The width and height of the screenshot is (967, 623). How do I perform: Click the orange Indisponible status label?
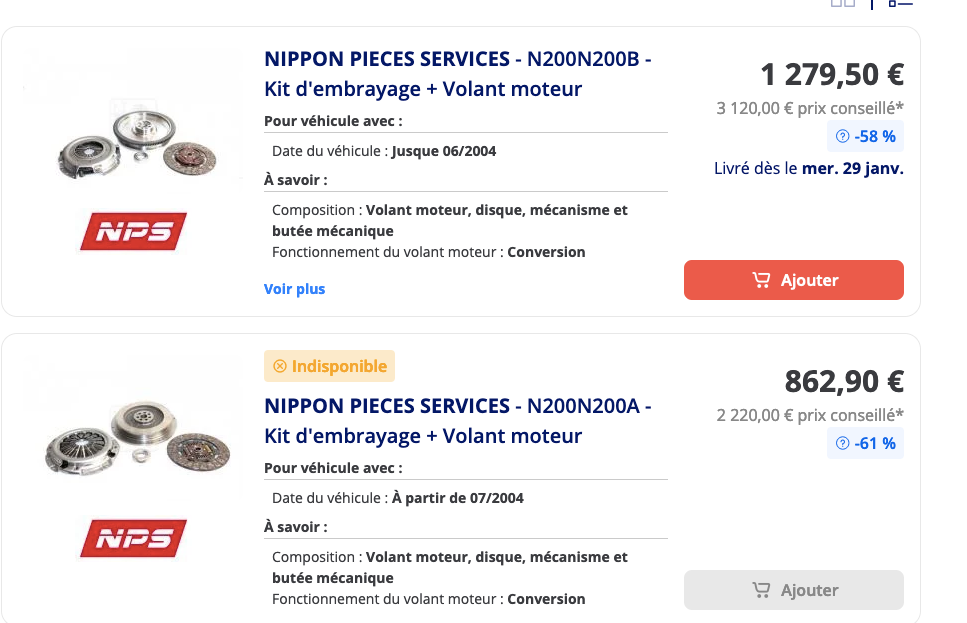(x=329, y=366)
